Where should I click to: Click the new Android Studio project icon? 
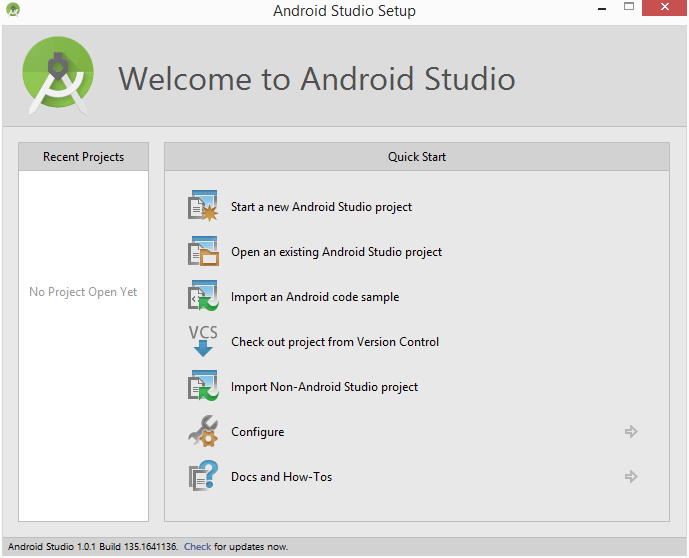(x=203, y=207)
